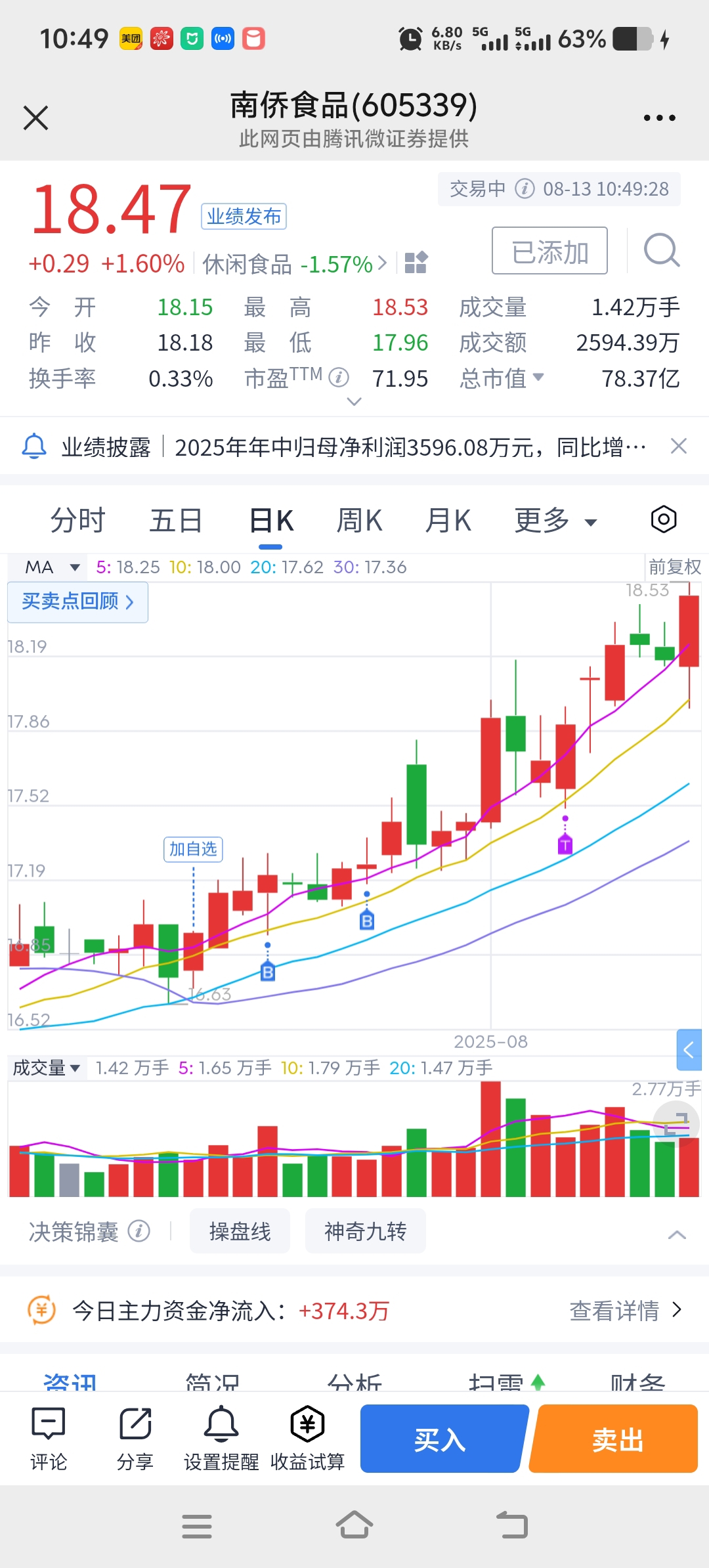Open the 资讯 bottom tab
This screenshot has width=709, height=1568.
pos(70,1381)
